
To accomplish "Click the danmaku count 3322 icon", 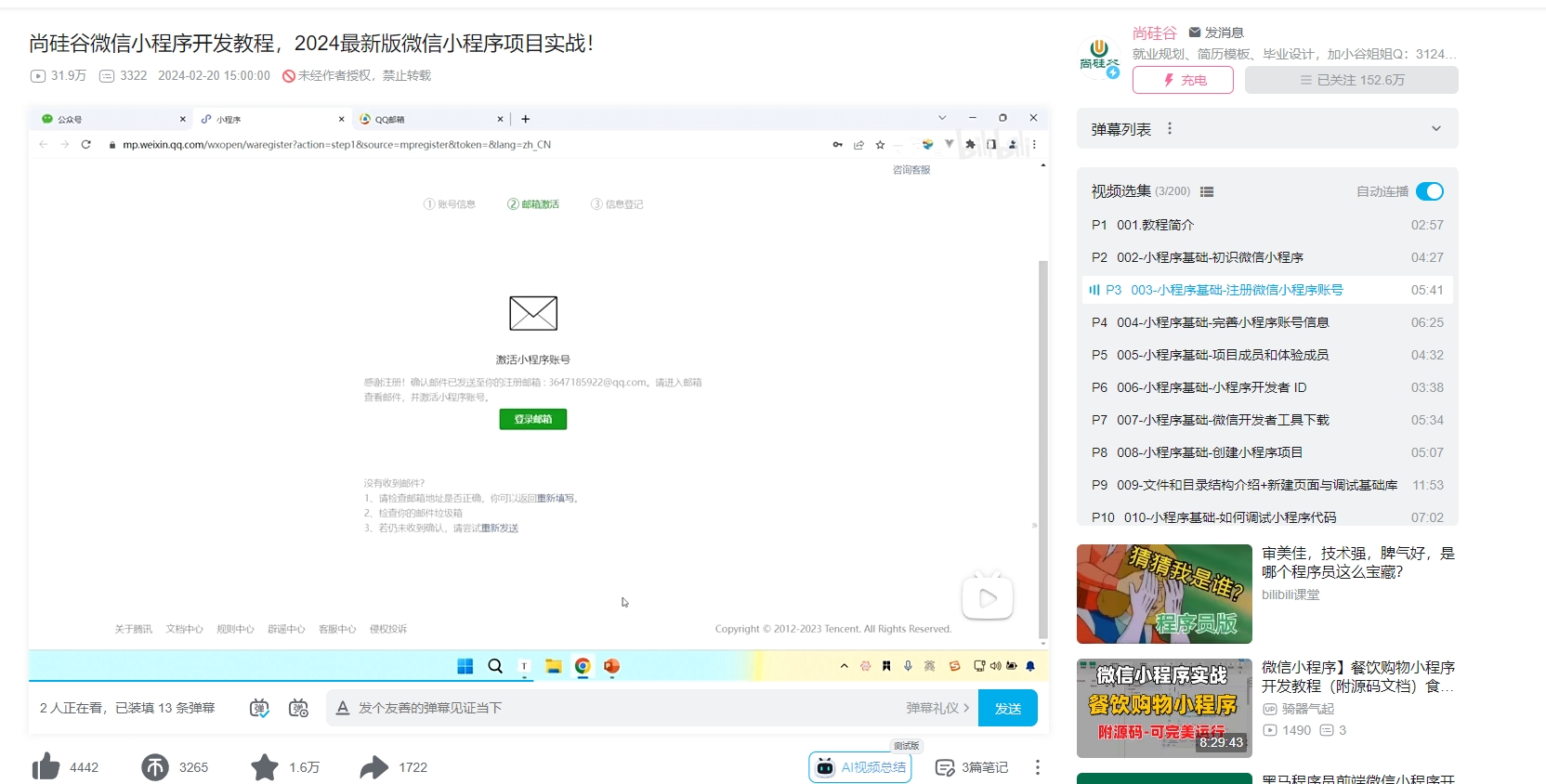I will (x=107, y=76).
